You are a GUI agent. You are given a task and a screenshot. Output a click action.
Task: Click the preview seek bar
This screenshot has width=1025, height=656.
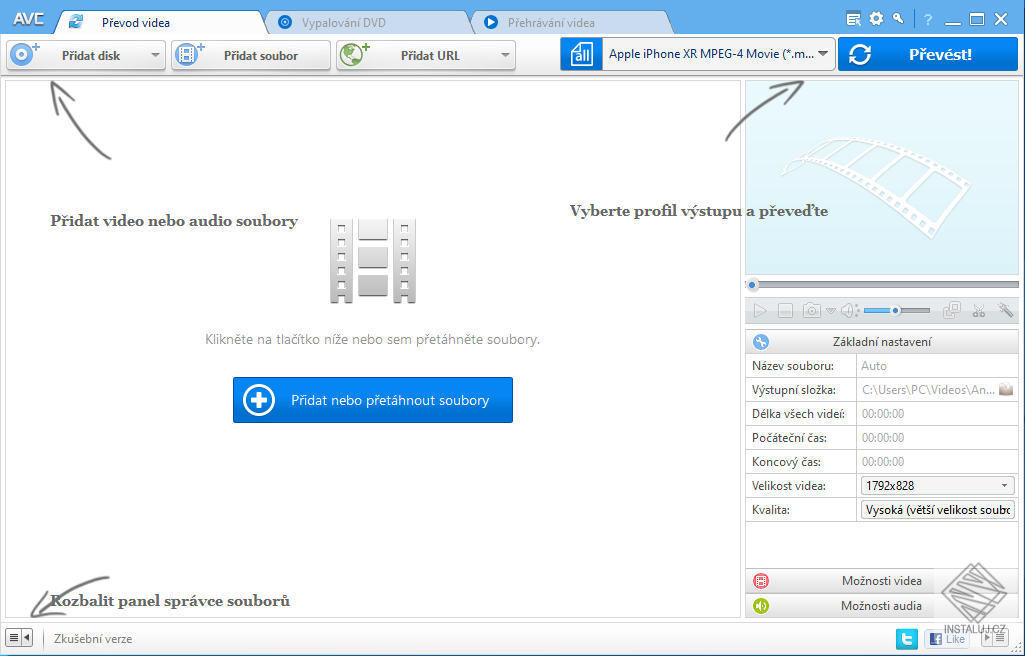[x=882, y=285]
